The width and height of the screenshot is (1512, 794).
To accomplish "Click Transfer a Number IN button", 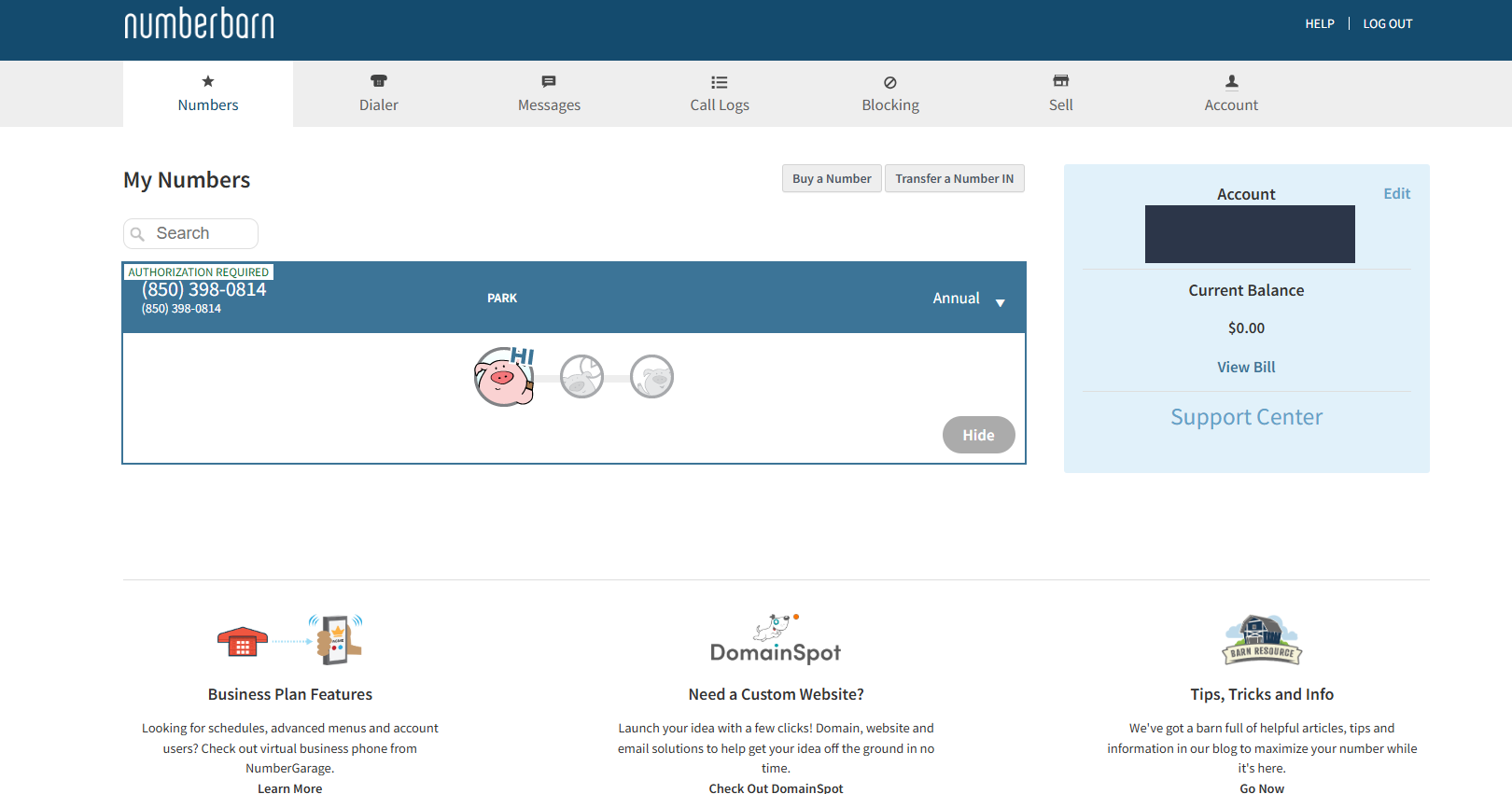I will [x=954, y=179].
